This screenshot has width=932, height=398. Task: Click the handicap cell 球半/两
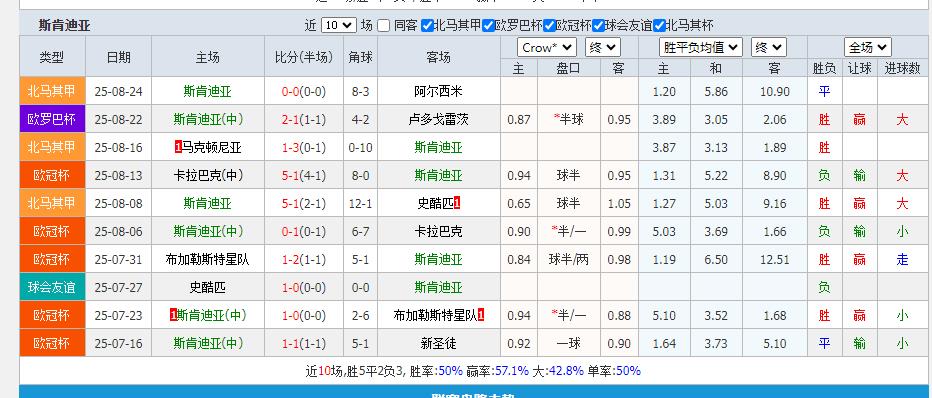(569, 259)
